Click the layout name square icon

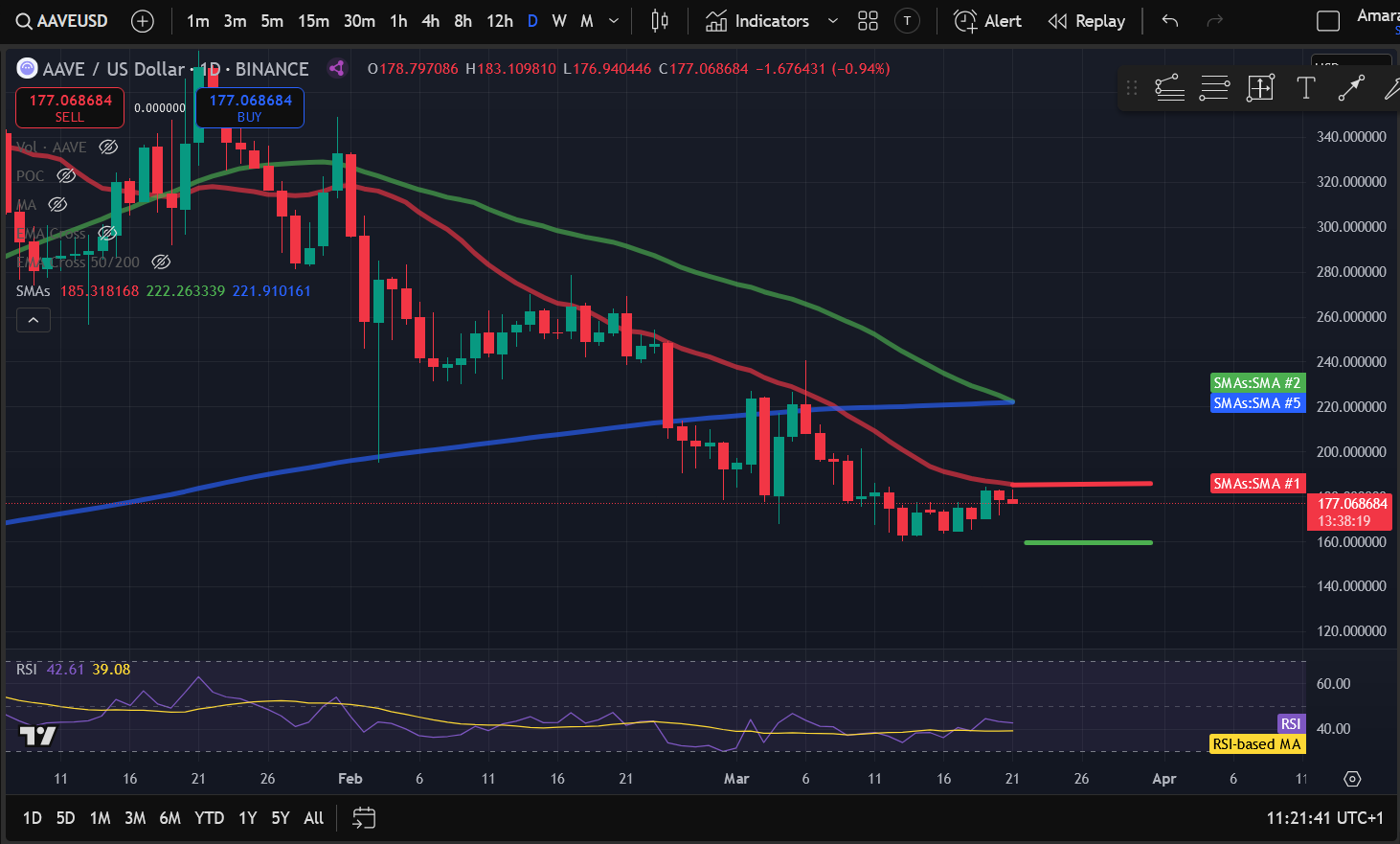(1328, 21)
